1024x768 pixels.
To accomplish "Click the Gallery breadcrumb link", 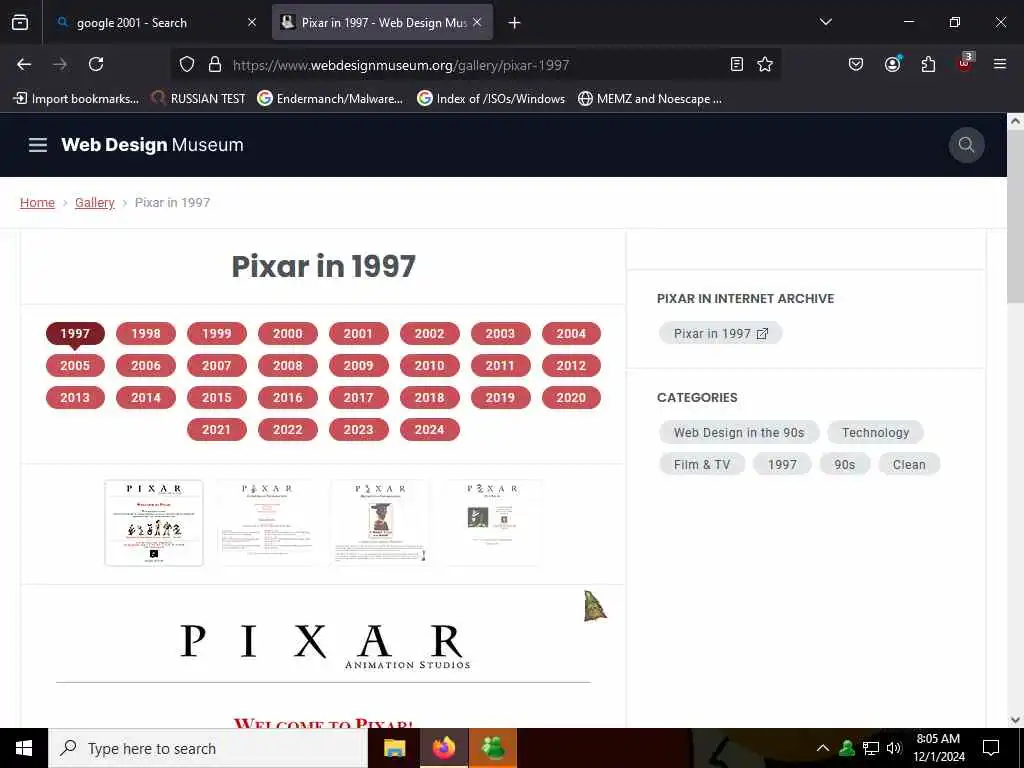I will coord(95,202).
